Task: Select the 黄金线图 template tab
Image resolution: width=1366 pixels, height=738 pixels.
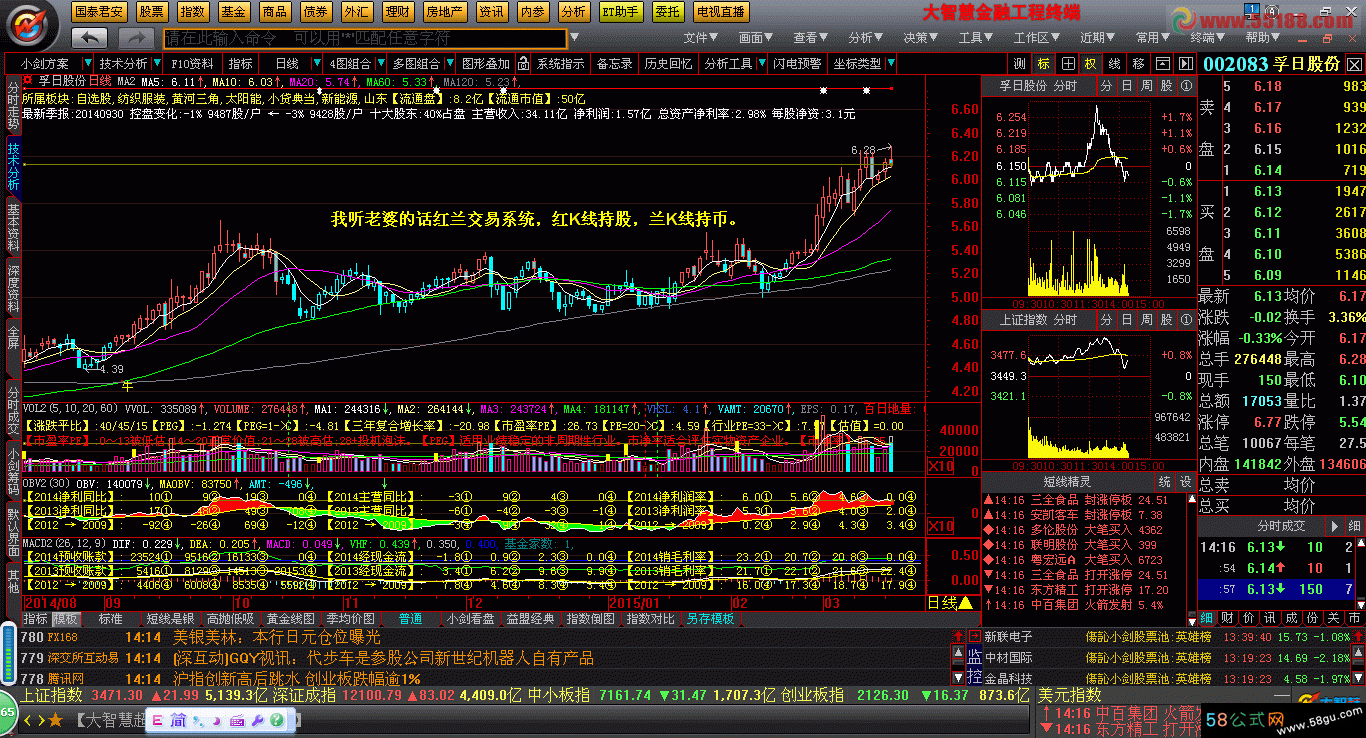Action: pyautogui.click(x=290, y=619)
